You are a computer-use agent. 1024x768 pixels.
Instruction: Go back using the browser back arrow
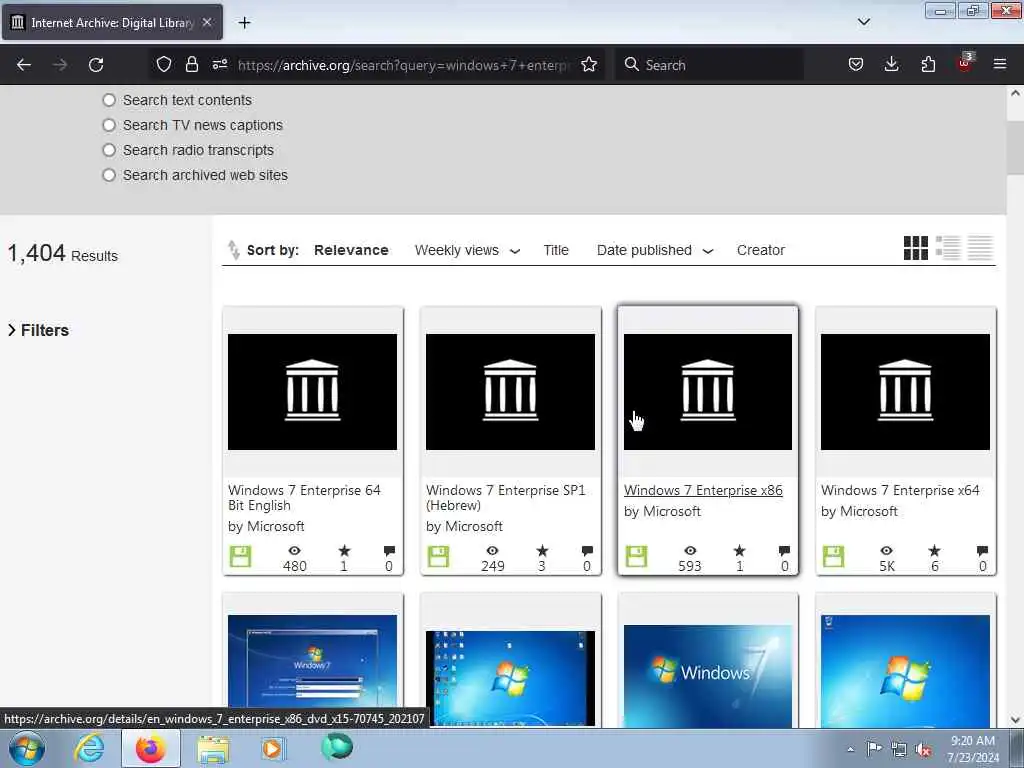[24, 65]
